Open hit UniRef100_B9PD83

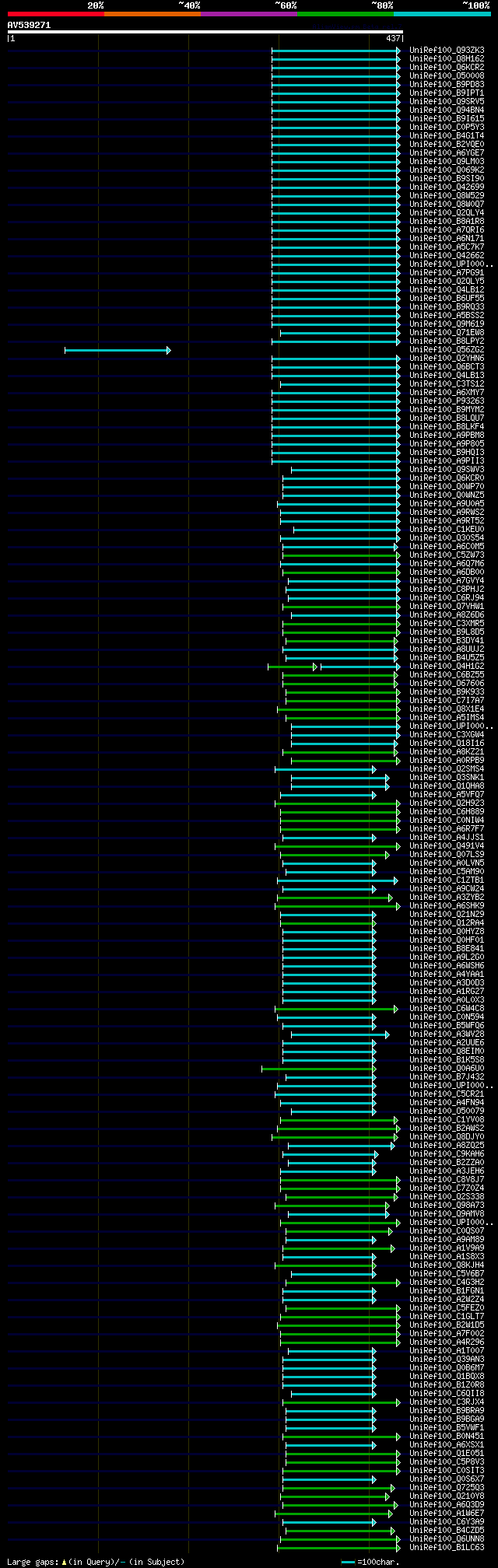[447, 84]
